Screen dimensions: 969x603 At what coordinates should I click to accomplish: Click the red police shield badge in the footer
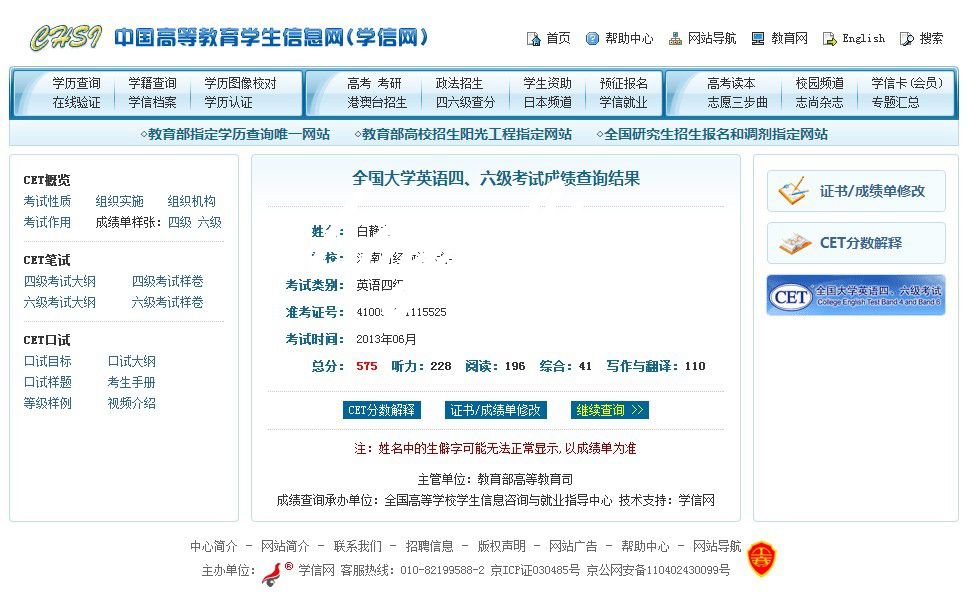pyautogui.click(x=761, y=559)
